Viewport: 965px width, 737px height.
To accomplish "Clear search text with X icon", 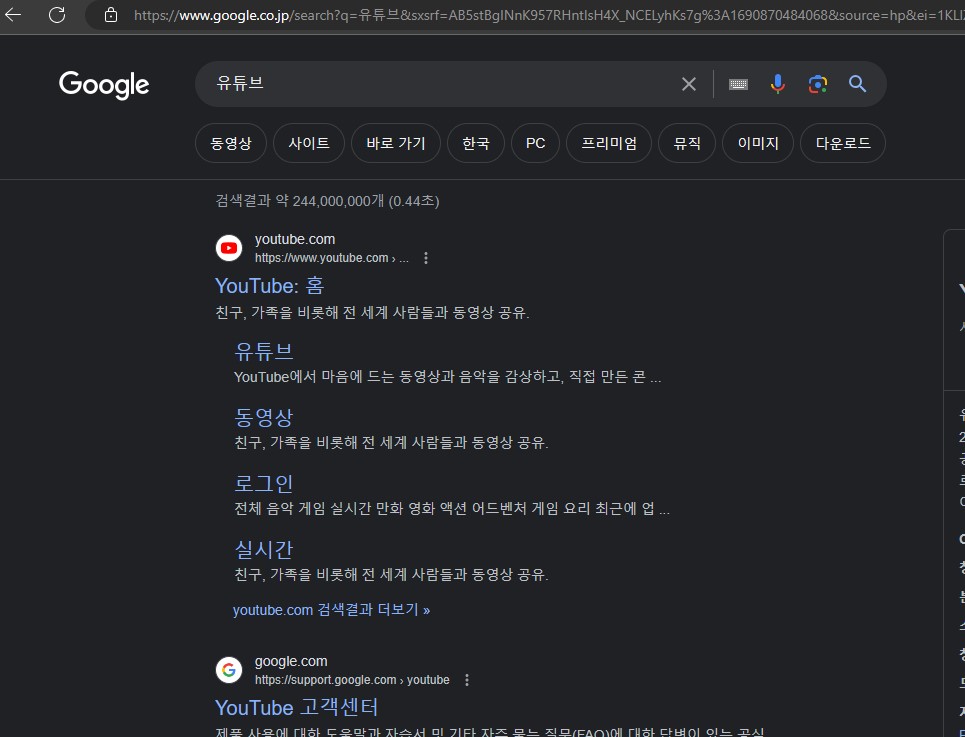I will 689,84.
